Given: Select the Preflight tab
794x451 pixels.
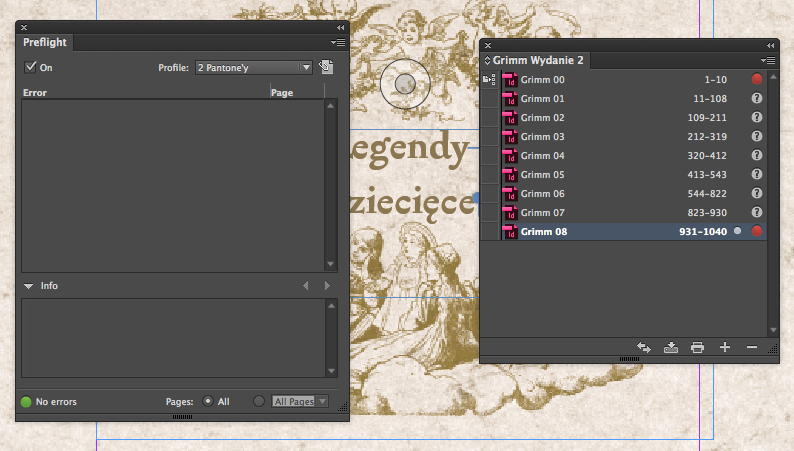Looking at the screenshot, I should 45,43.
